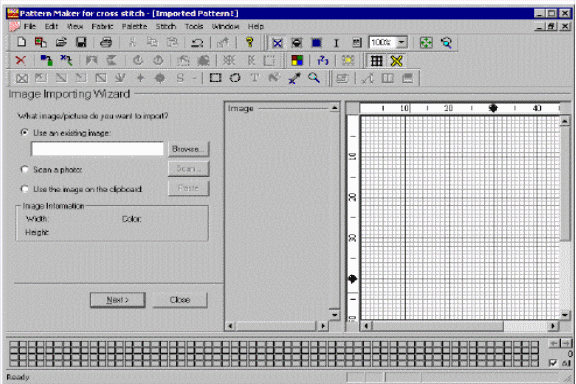The width and height of the screenshot is (576, 384).
Task: Select Scan a photo radio button
Action: coord(25,169)
